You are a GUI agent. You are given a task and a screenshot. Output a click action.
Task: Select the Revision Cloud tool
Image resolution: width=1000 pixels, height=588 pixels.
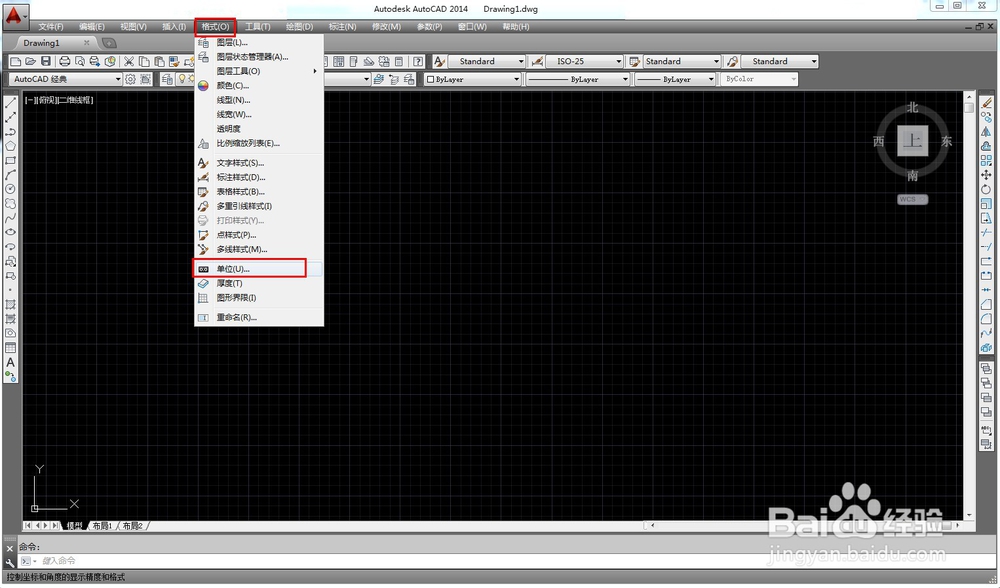coord(11,203)
